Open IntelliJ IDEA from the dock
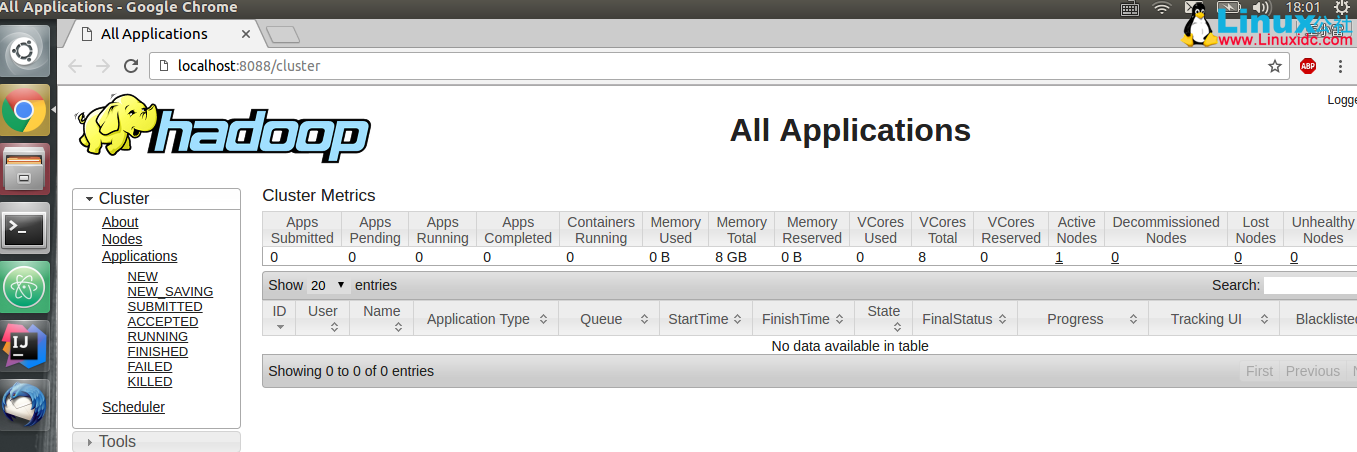The width and height of the screenshot is (1357, 452). click(x=25, y=345)
